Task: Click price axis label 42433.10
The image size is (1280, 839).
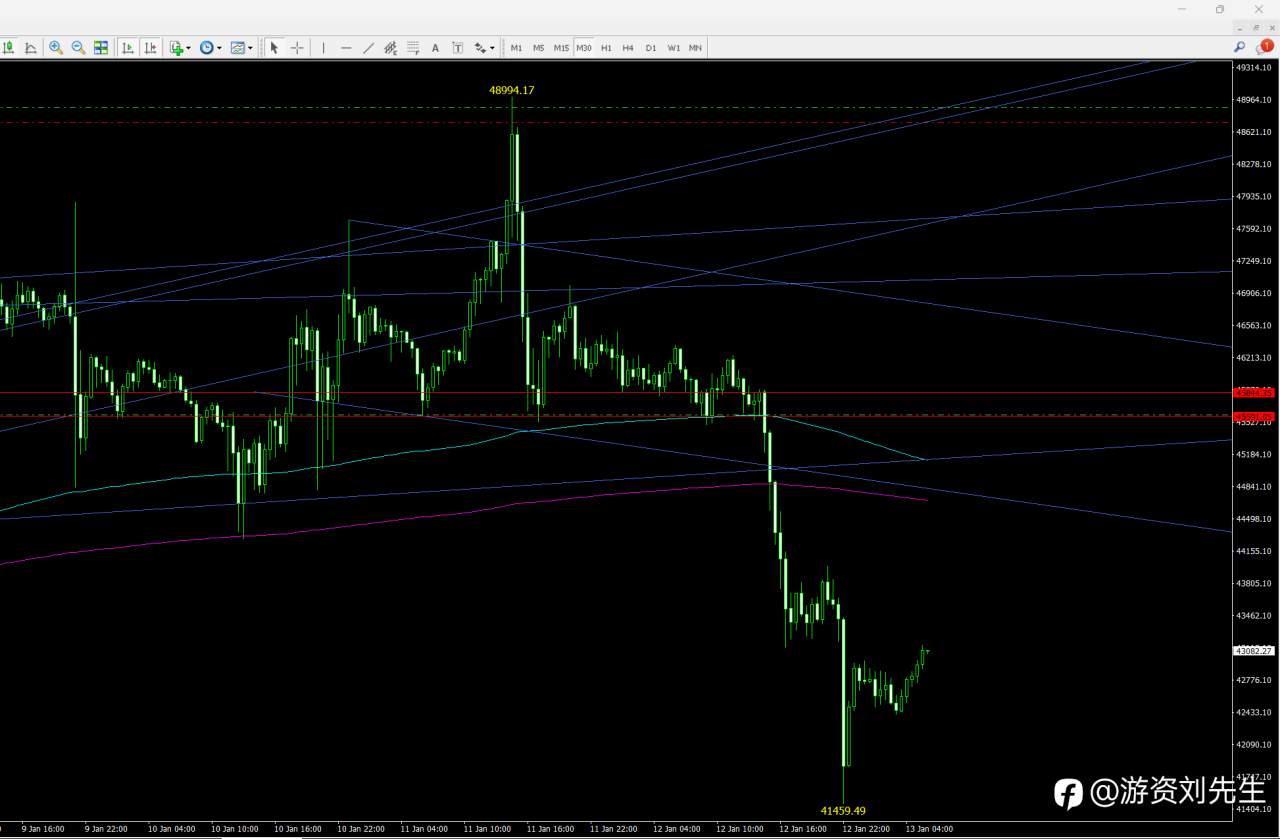Action: (x=1254, y=712)
